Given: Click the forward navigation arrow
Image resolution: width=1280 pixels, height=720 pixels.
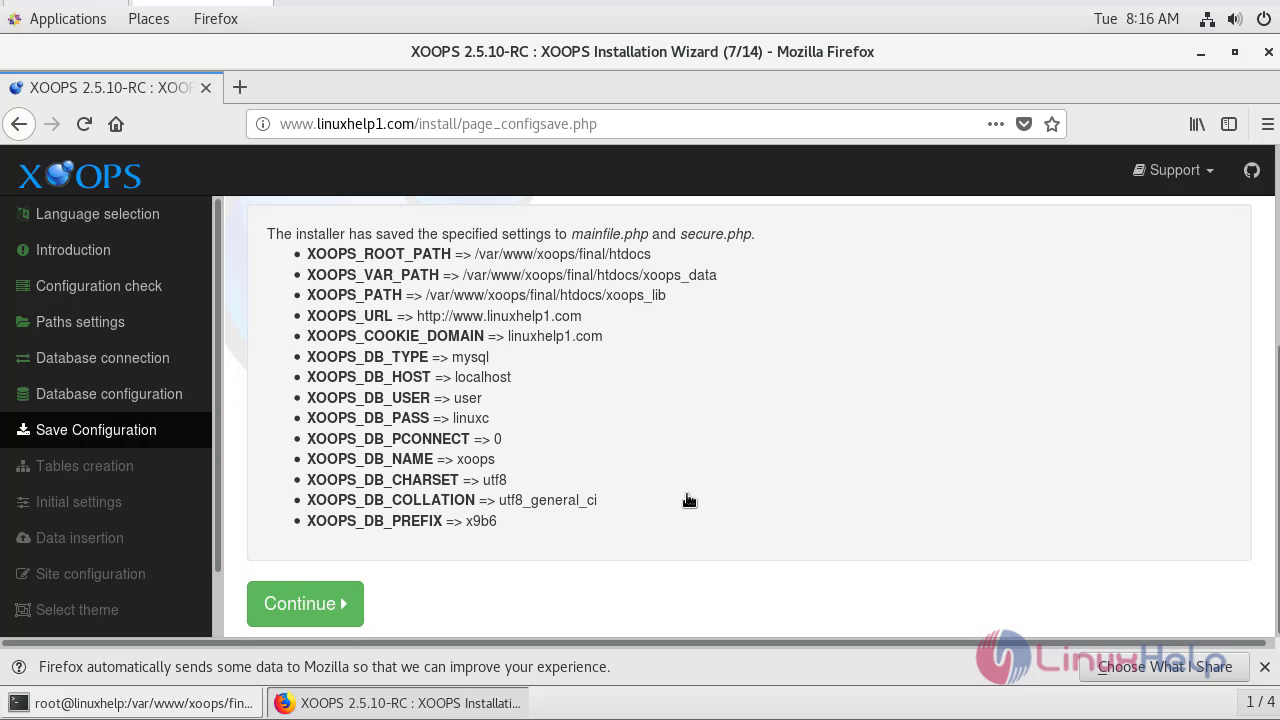Looking at the screenshot, I should [52, 124].
